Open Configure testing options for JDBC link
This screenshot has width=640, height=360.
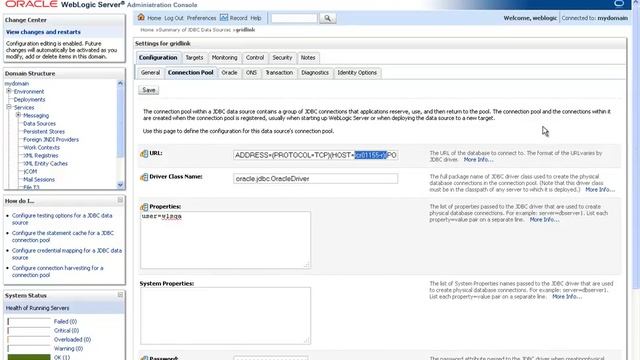coord(62,219)
